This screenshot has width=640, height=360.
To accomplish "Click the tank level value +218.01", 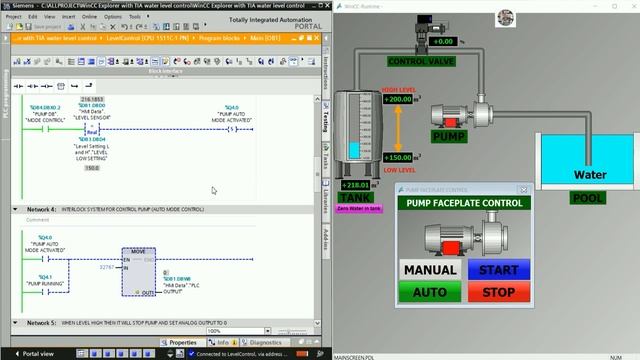I will click(x=355, y=185).
